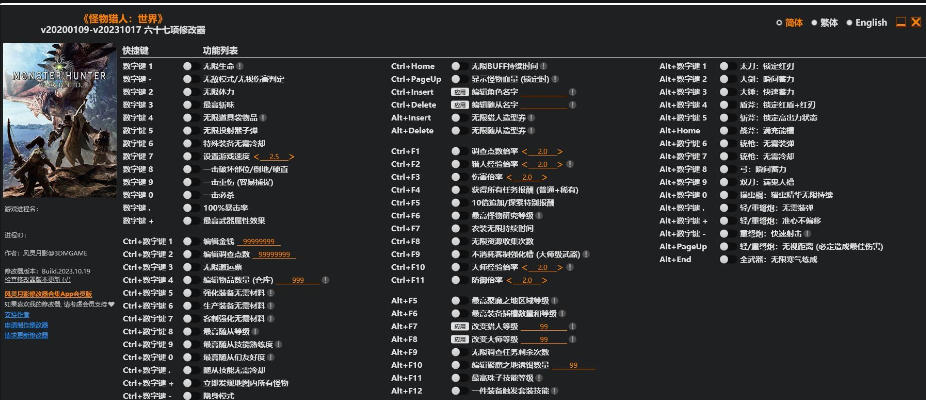The height and width of the screenshot is (400, 926).
Task: Select the 简体 language radio option
Action: 790,22
